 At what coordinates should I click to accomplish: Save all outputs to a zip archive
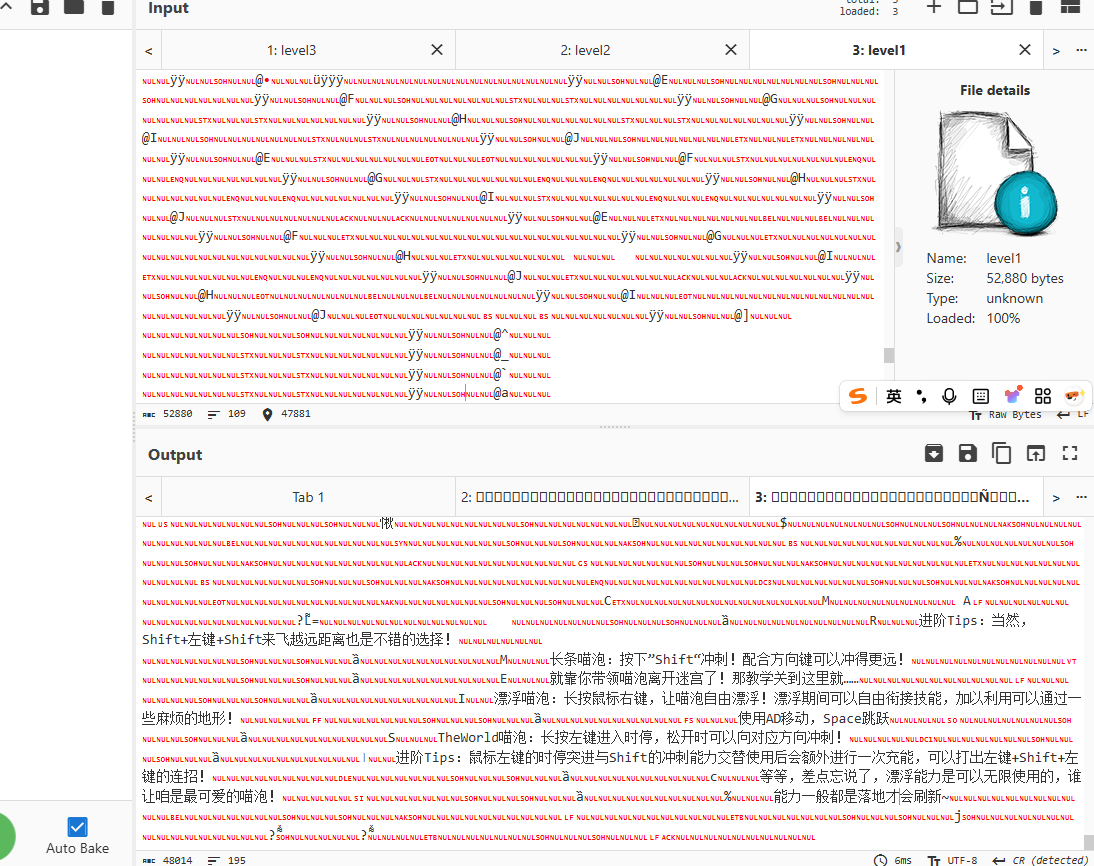tap(934, 454)
